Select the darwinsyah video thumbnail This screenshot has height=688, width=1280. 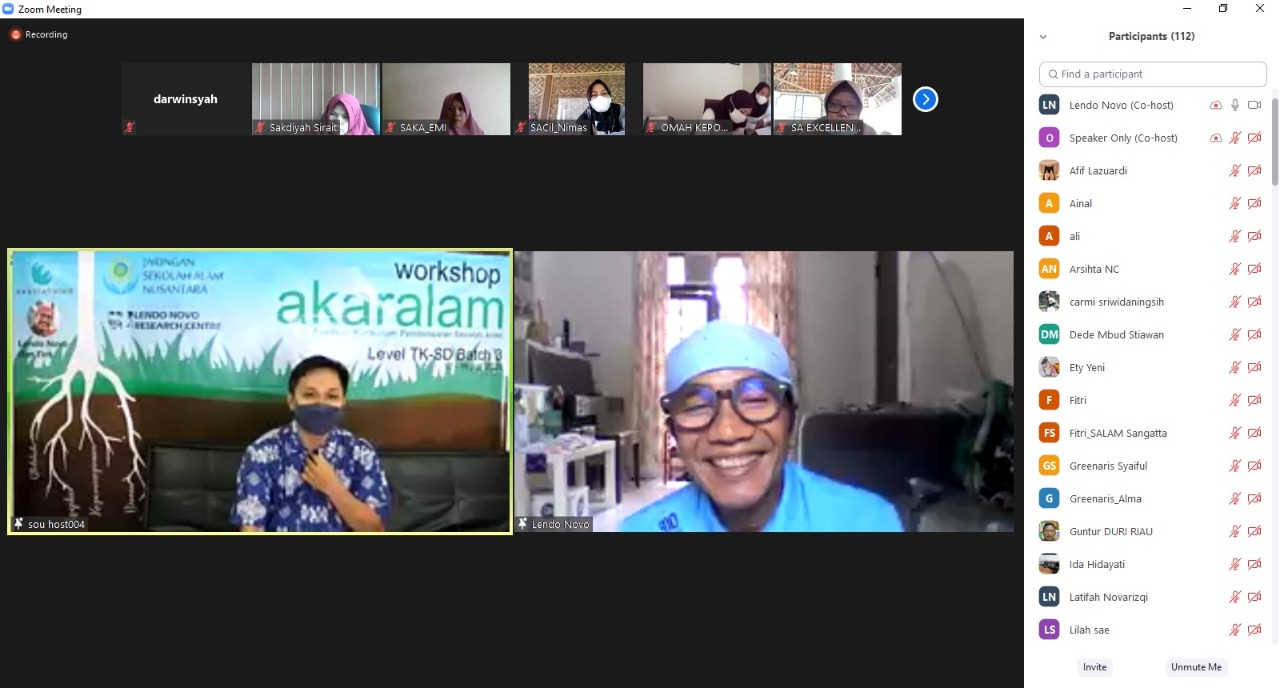185,99
